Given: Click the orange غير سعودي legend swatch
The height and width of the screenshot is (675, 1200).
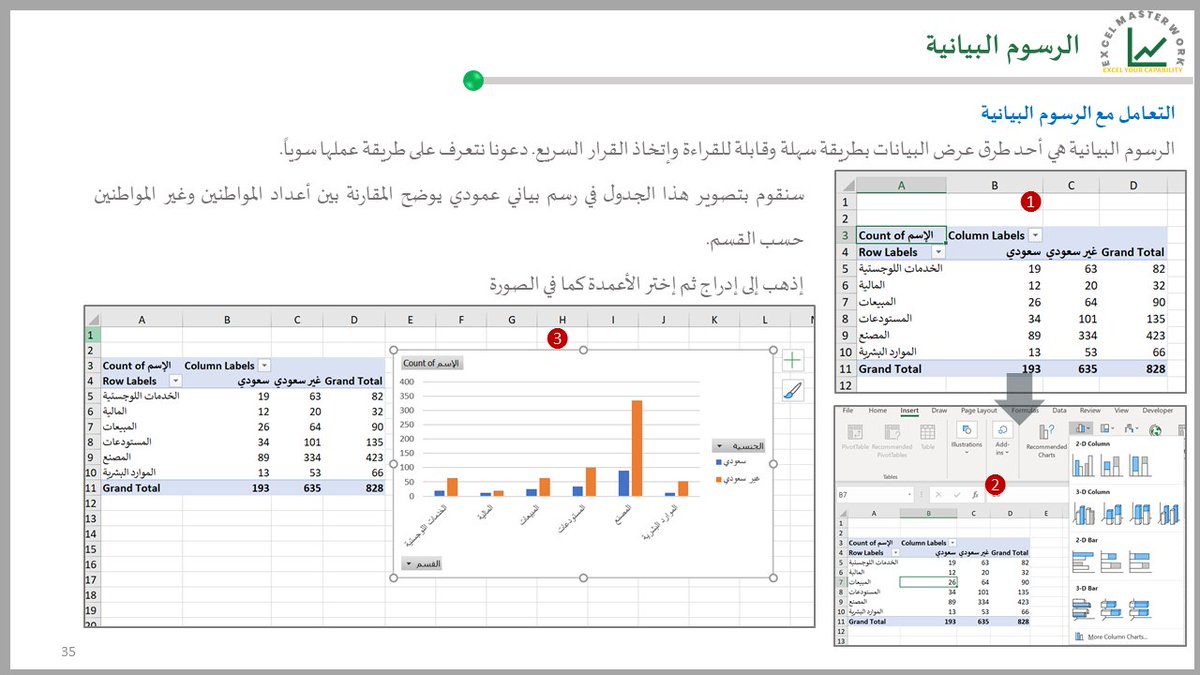Looking at the screenshot, I should [720, 481].
